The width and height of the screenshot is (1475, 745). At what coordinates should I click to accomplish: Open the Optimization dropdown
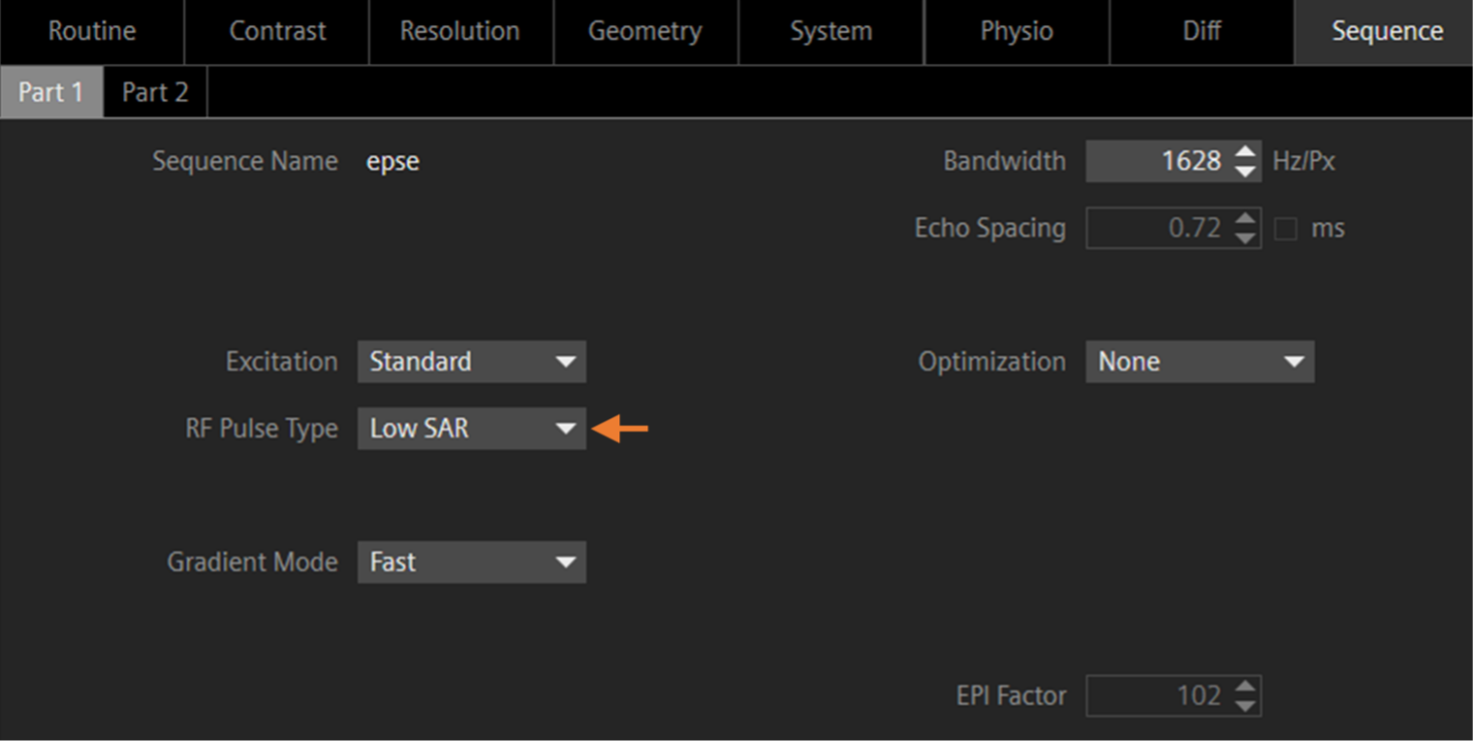pos(1199,362)
